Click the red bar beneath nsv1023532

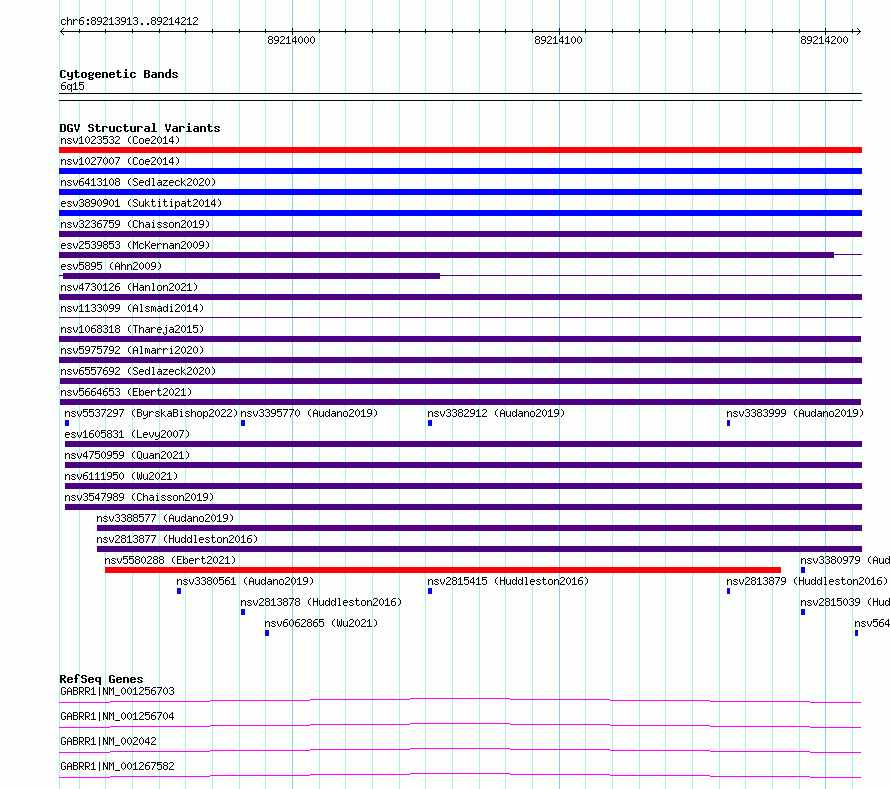(460, 150)
